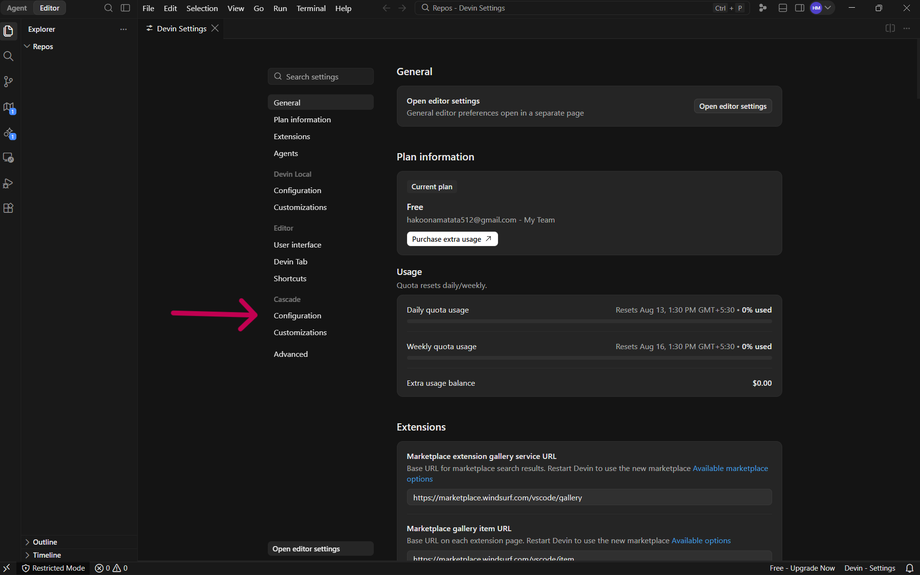Click Open editor settings below the settings navigation
The height and width of the screenshot is (575, 920).
320,549
